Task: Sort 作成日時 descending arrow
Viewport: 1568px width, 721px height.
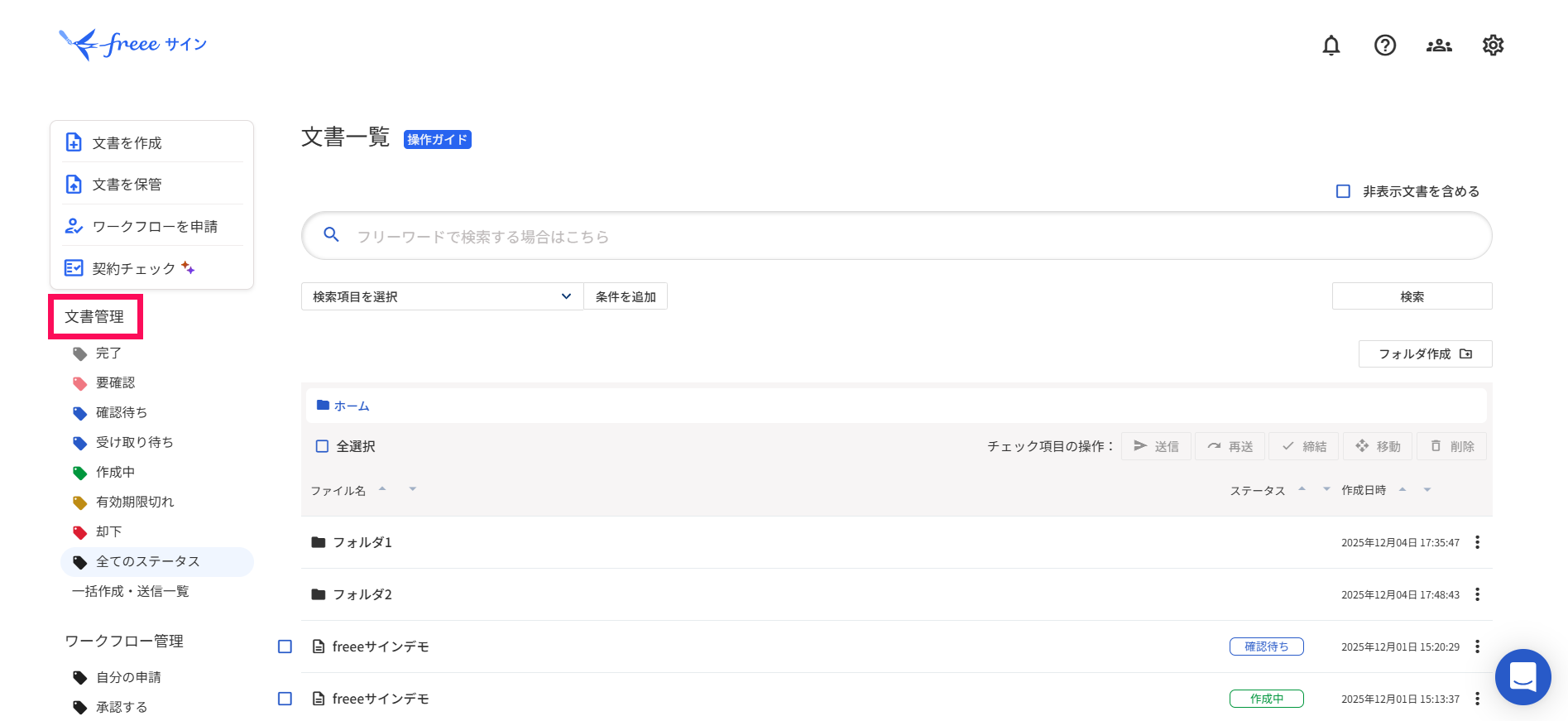Action: (1427, 490)
